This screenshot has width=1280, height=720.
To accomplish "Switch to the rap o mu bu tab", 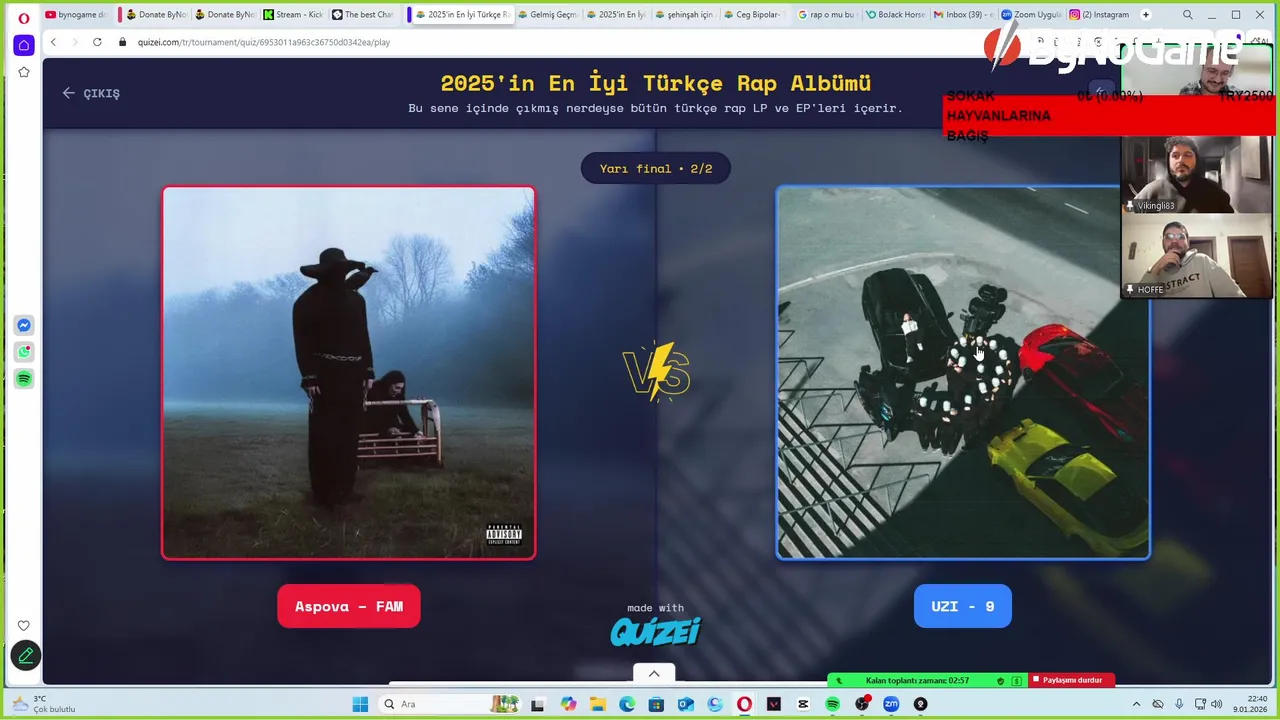I will [x=828, y=15].
